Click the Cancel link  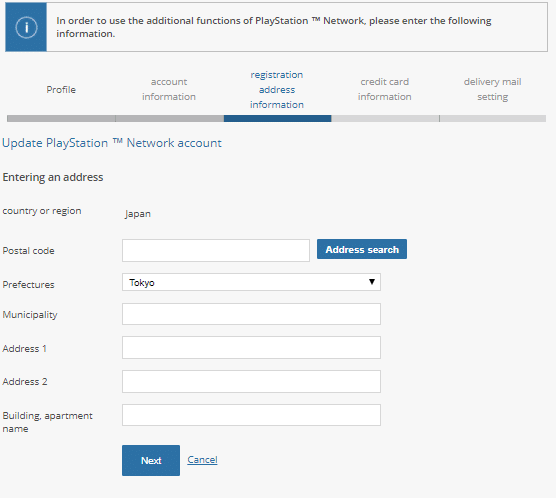[202, 459]
